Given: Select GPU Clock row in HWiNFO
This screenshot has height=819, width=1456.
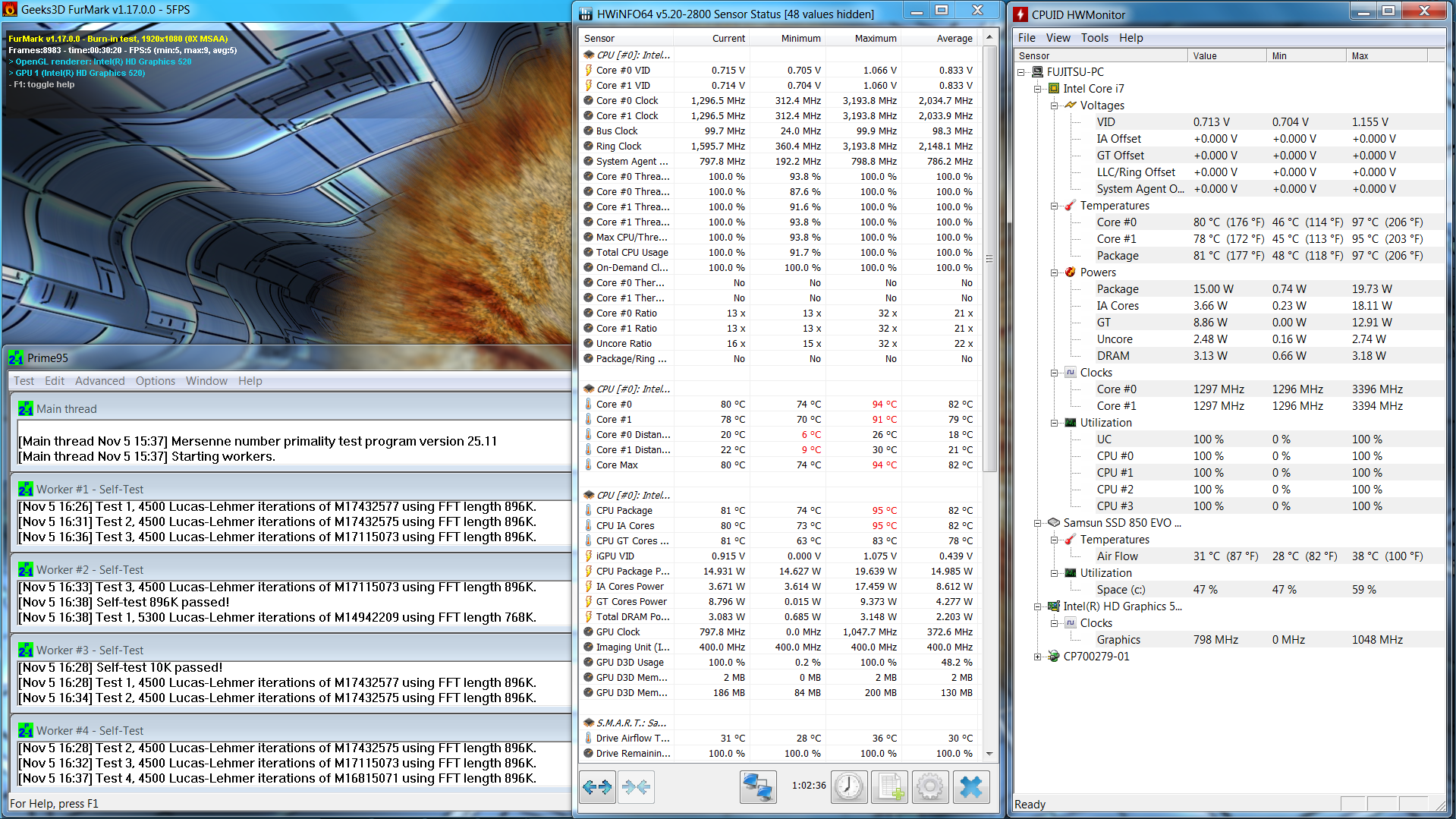Looking at the screenshot, I should click(x=779, y=632).
